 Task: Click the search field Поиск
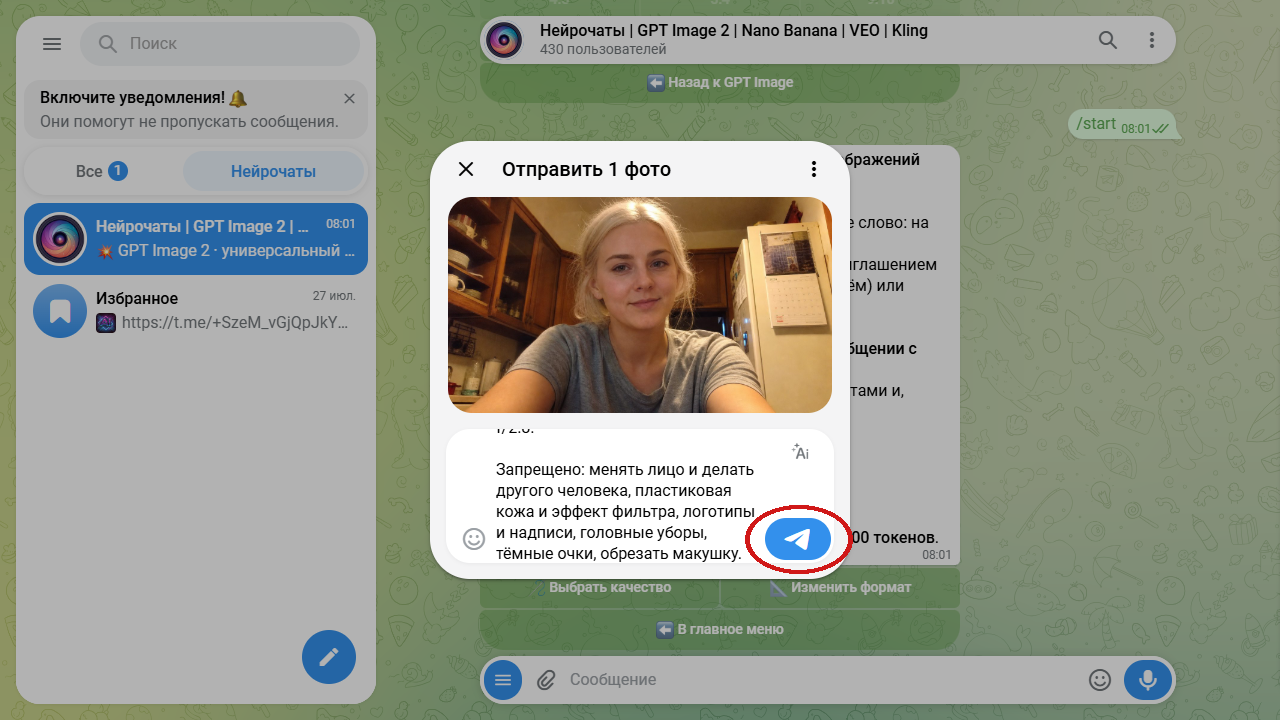coord(220,44)
